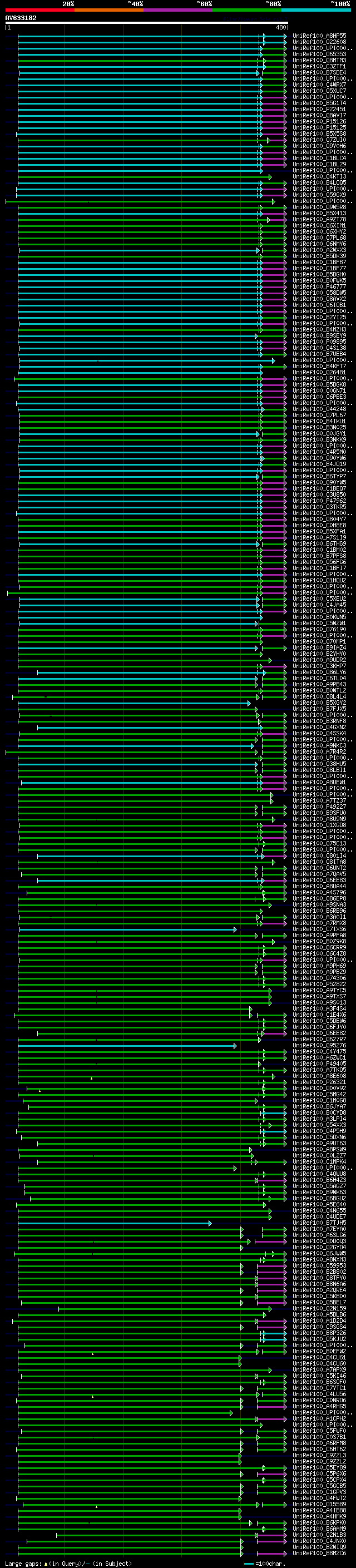This screenshot has width=356, height=1568.
Task: Select the UniRef100_C1BLC4 row label
Action: pyautogui.click(x=319, y=159)
